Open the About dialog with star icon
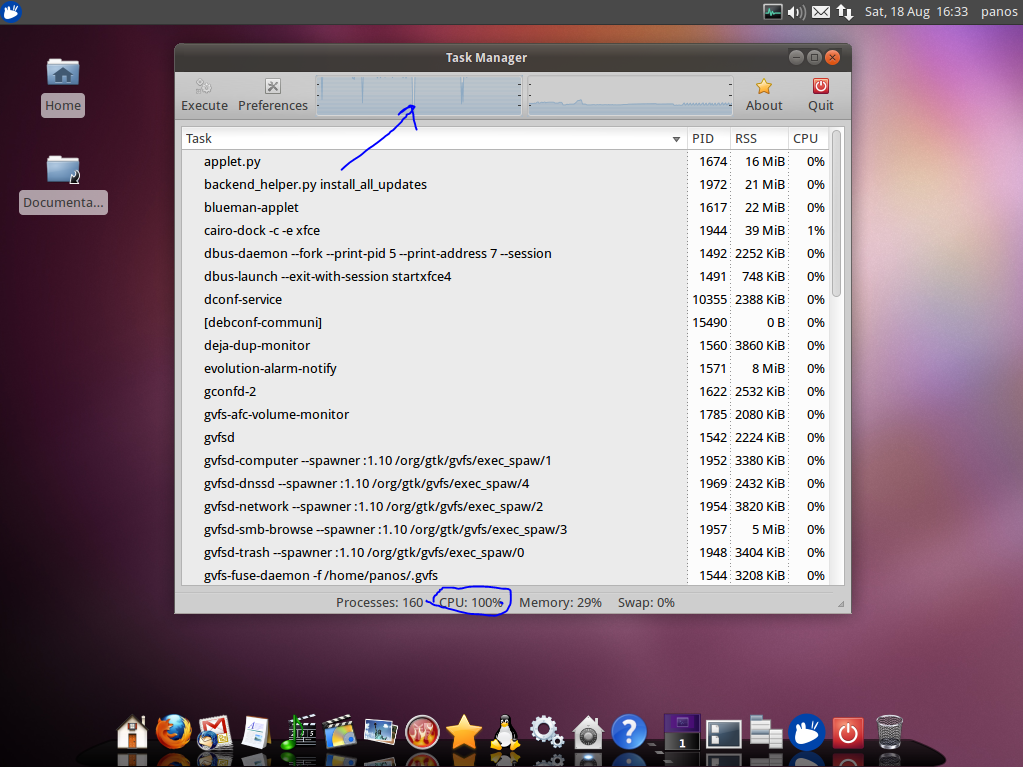1023x767 pixels. point(764,95)
